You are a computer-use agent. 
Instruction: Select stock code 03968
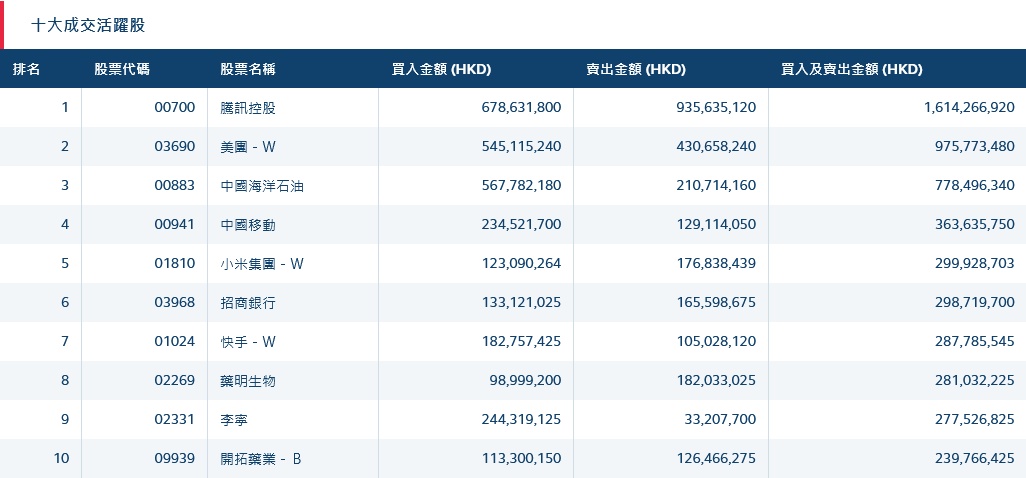(x=175, y=303)
